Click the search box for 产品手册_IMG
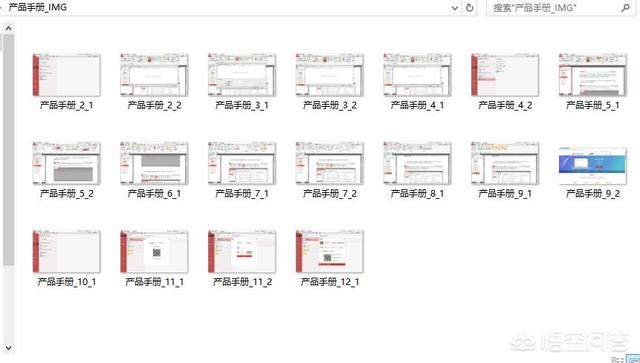Image resolution: width=640 pixels, height=363 pixels. pos(559,7)
